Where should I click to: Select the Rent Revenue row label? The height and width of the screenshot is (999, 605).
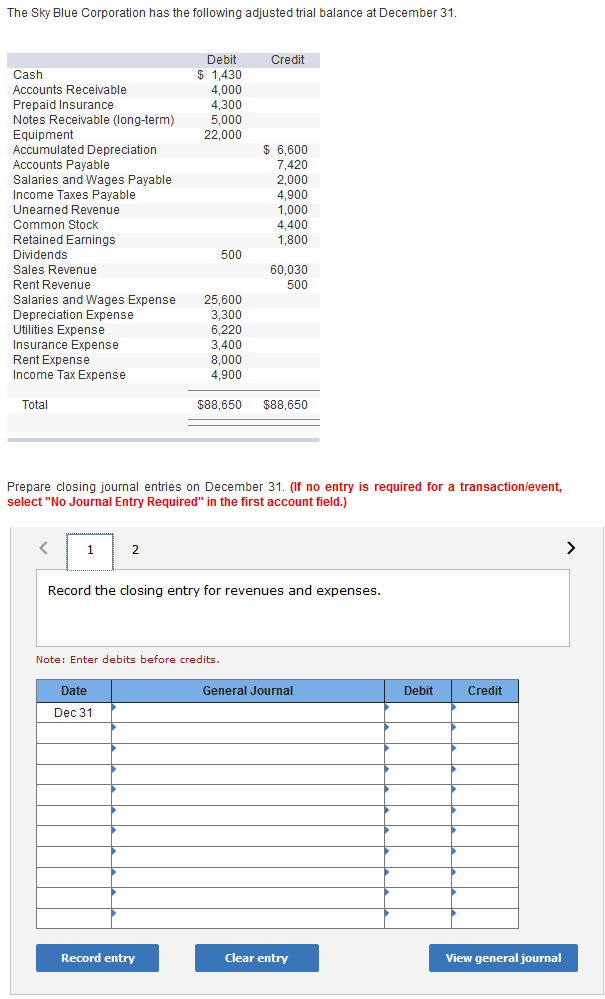pos(52,285)
